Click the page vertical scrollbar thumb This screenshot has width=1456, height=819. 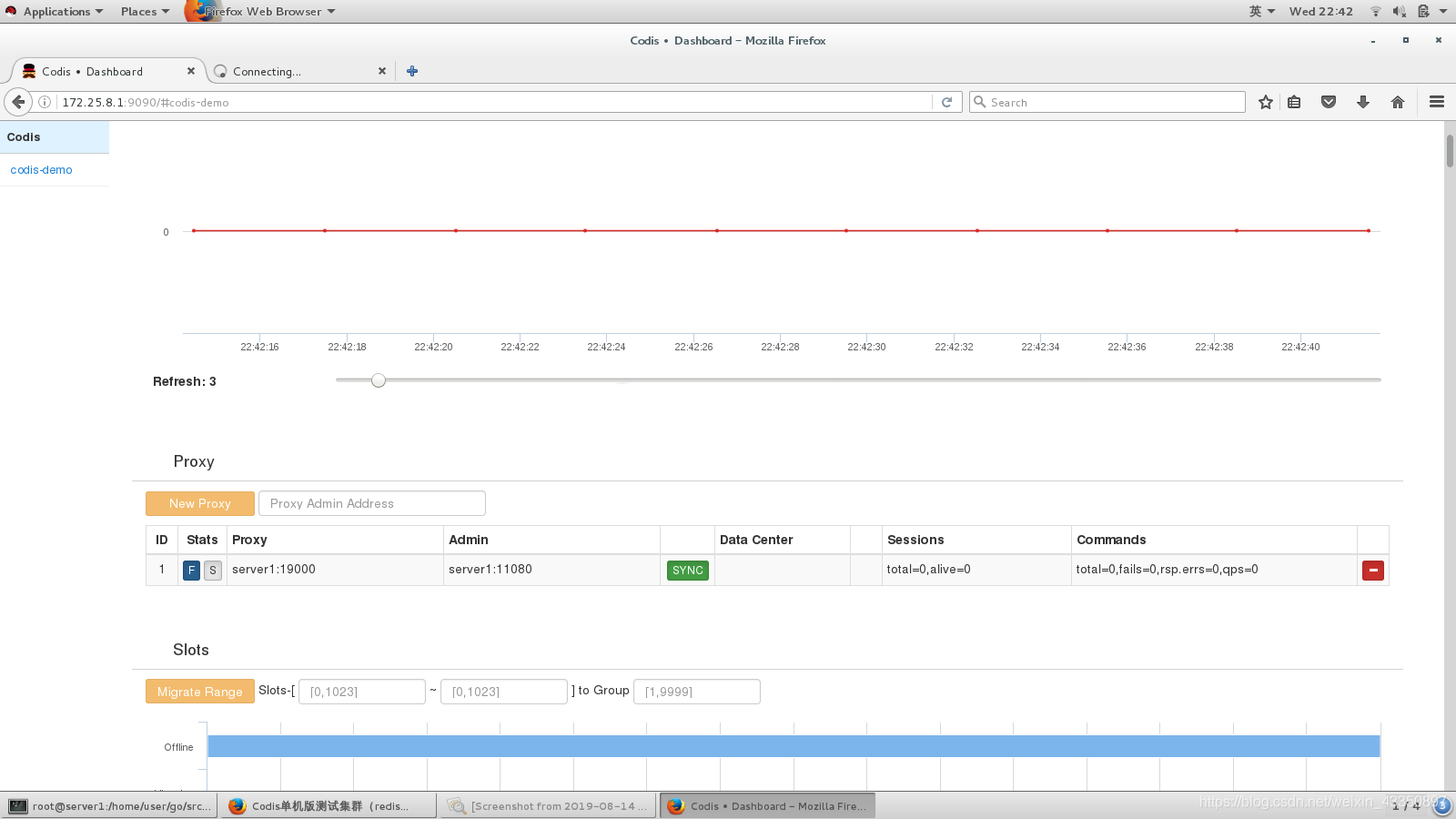point(1450,151)
